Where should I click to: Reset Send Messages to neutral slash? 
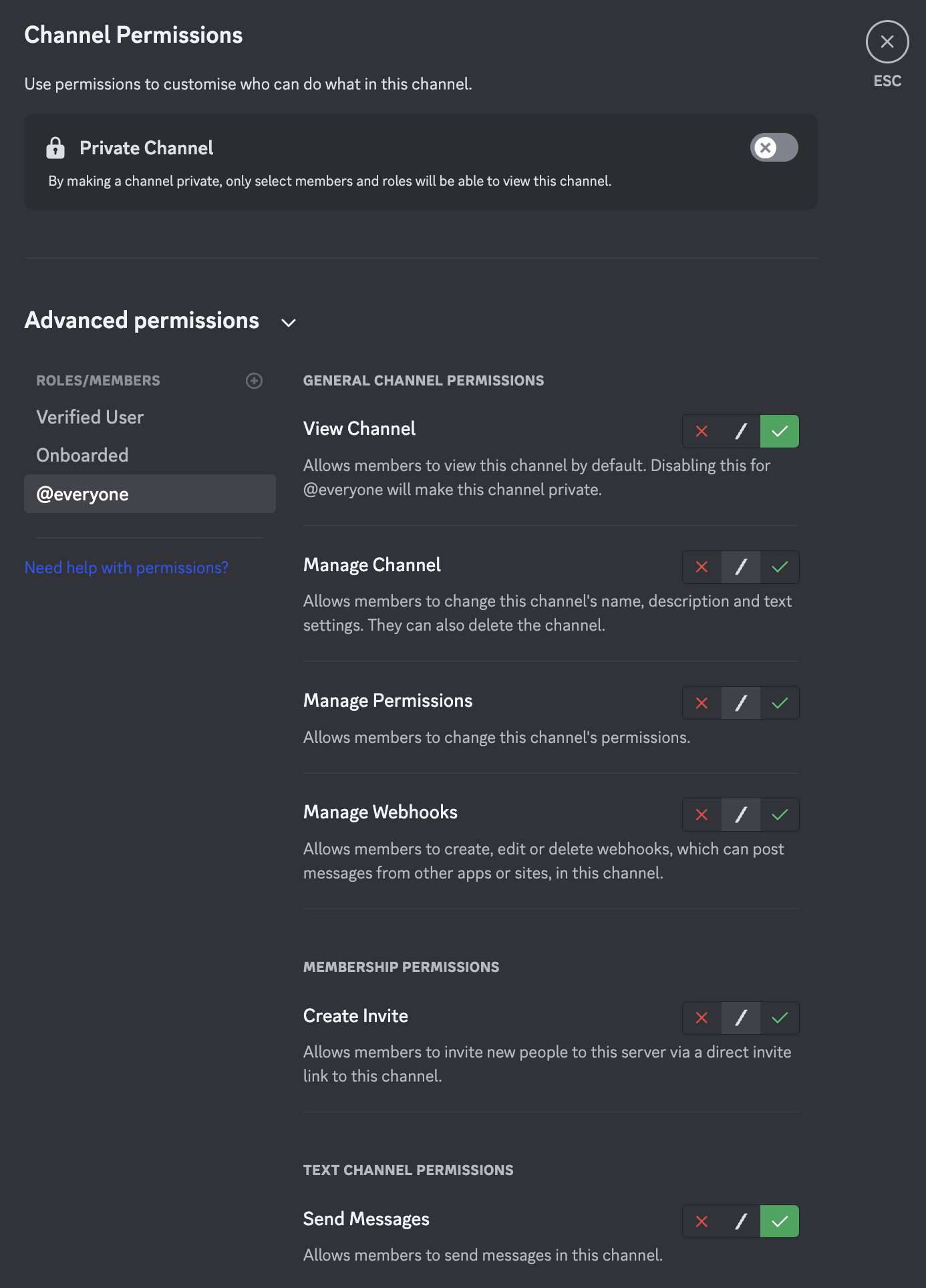pyautogui.click(x=741, y=1221)
